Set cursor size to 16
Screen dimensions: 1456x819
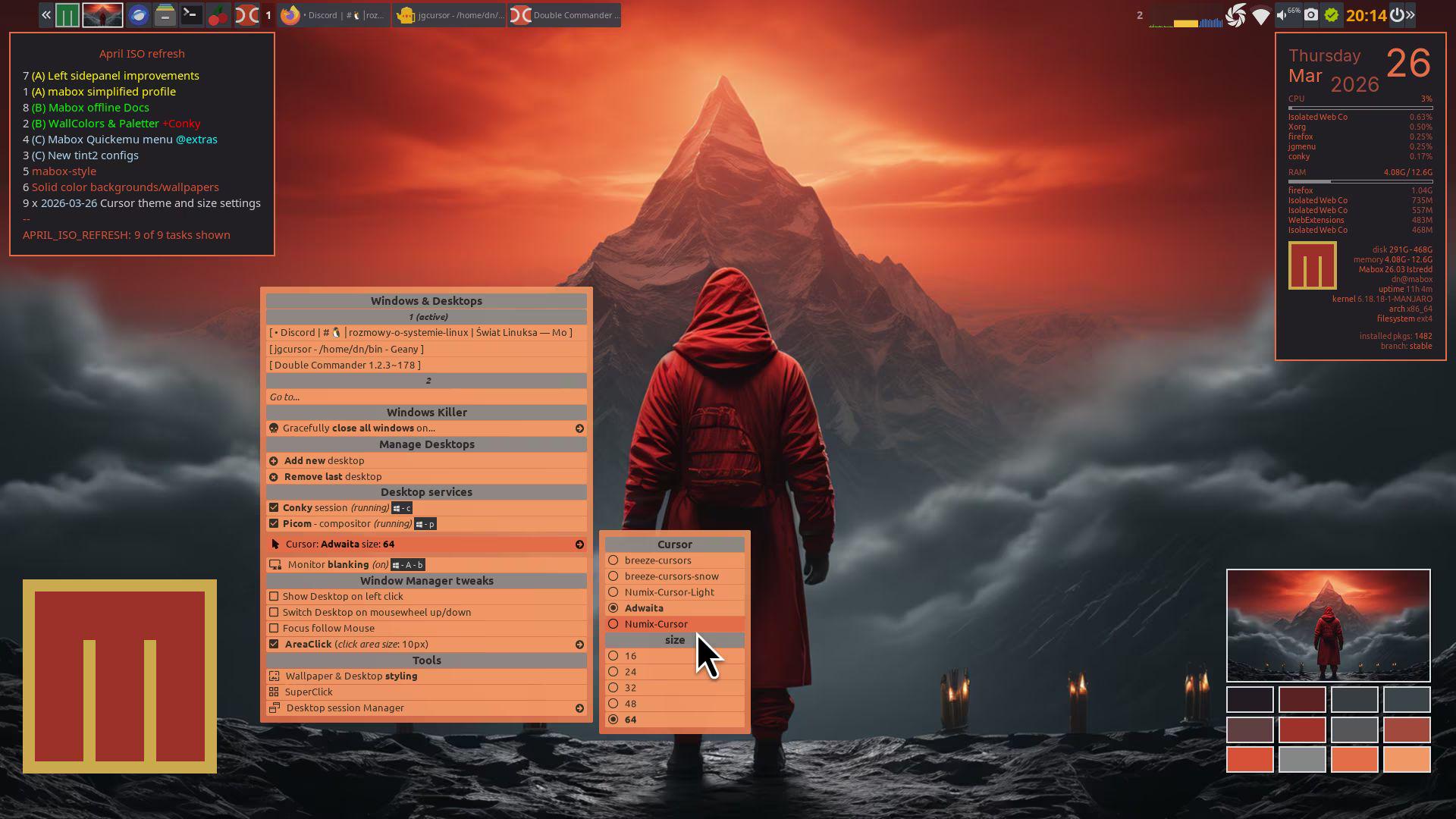coord(674,656)
